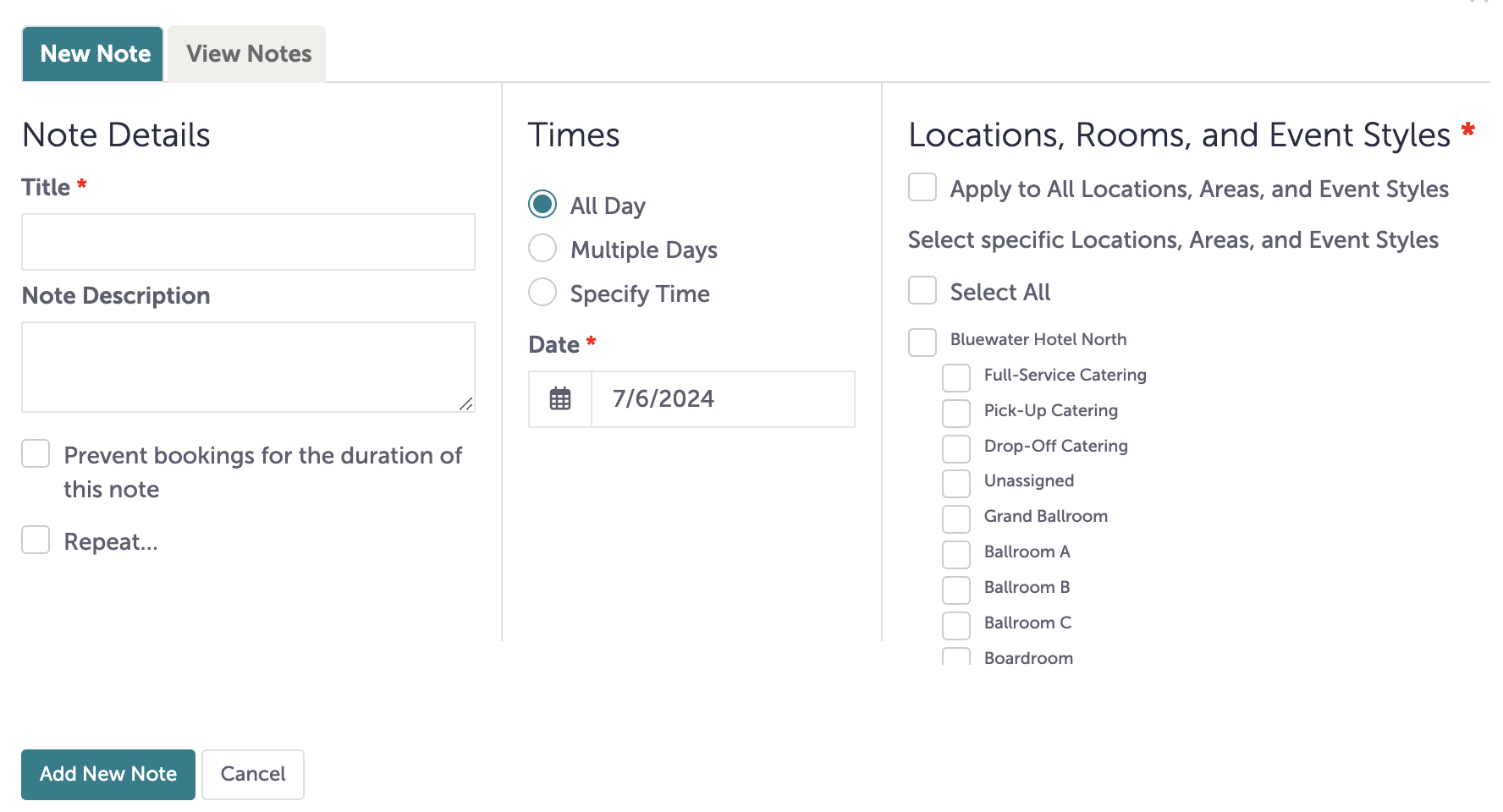The width and height of the screenshot is (1503, 812).
Task: Check the Repeat... checkbox
Action: click(36, 540)
